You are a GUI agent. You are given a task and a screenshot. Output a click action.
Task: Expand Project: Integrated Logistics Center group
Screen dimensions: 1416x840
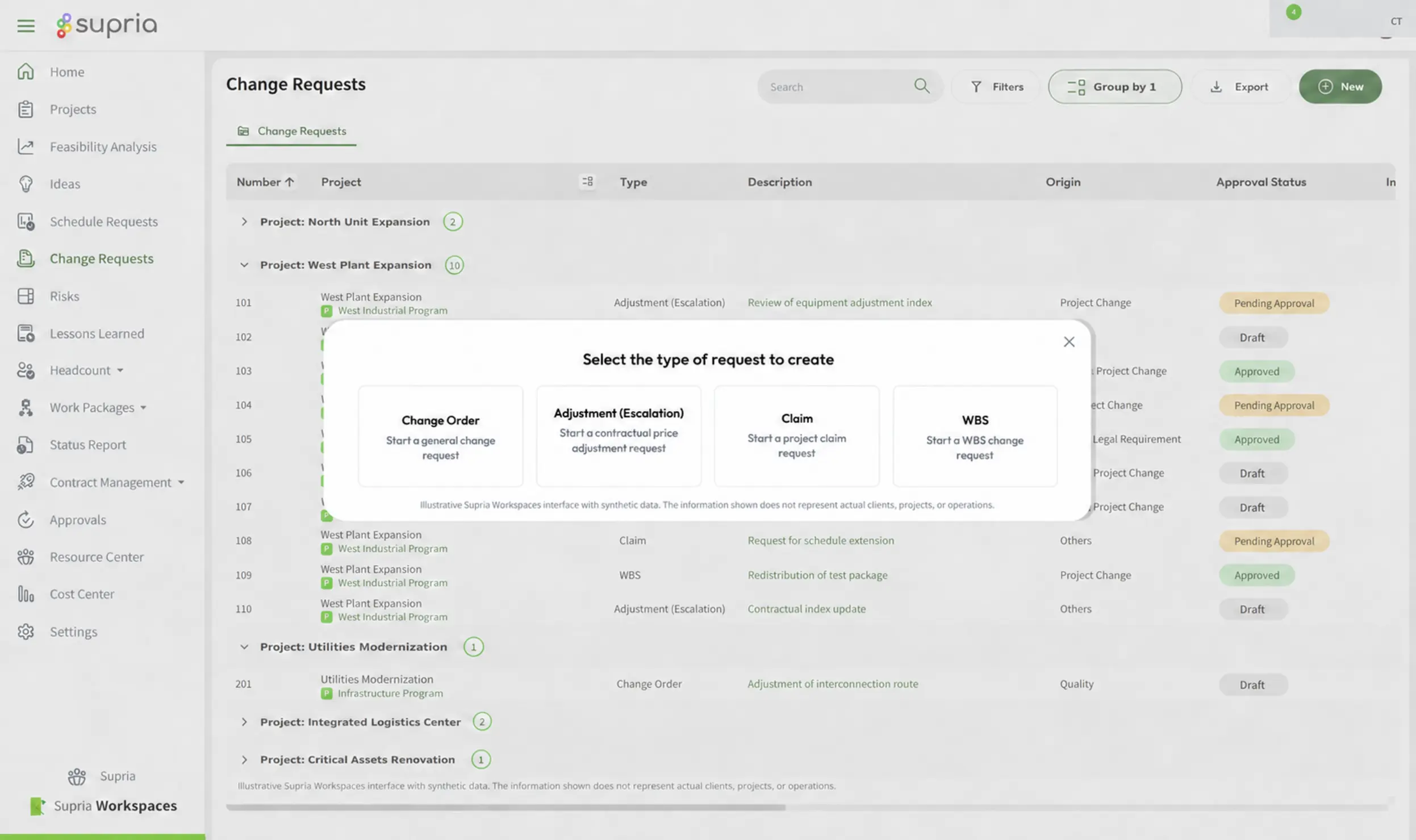coord(244,722)
